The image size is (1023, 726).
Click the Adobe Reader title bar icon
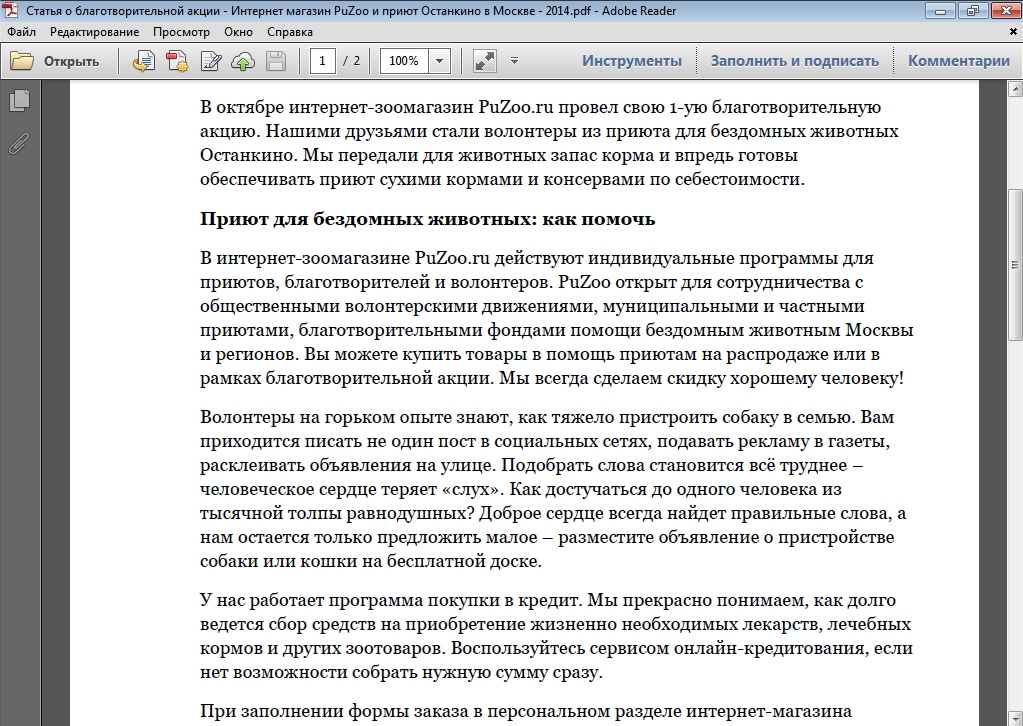click(11, 10)
